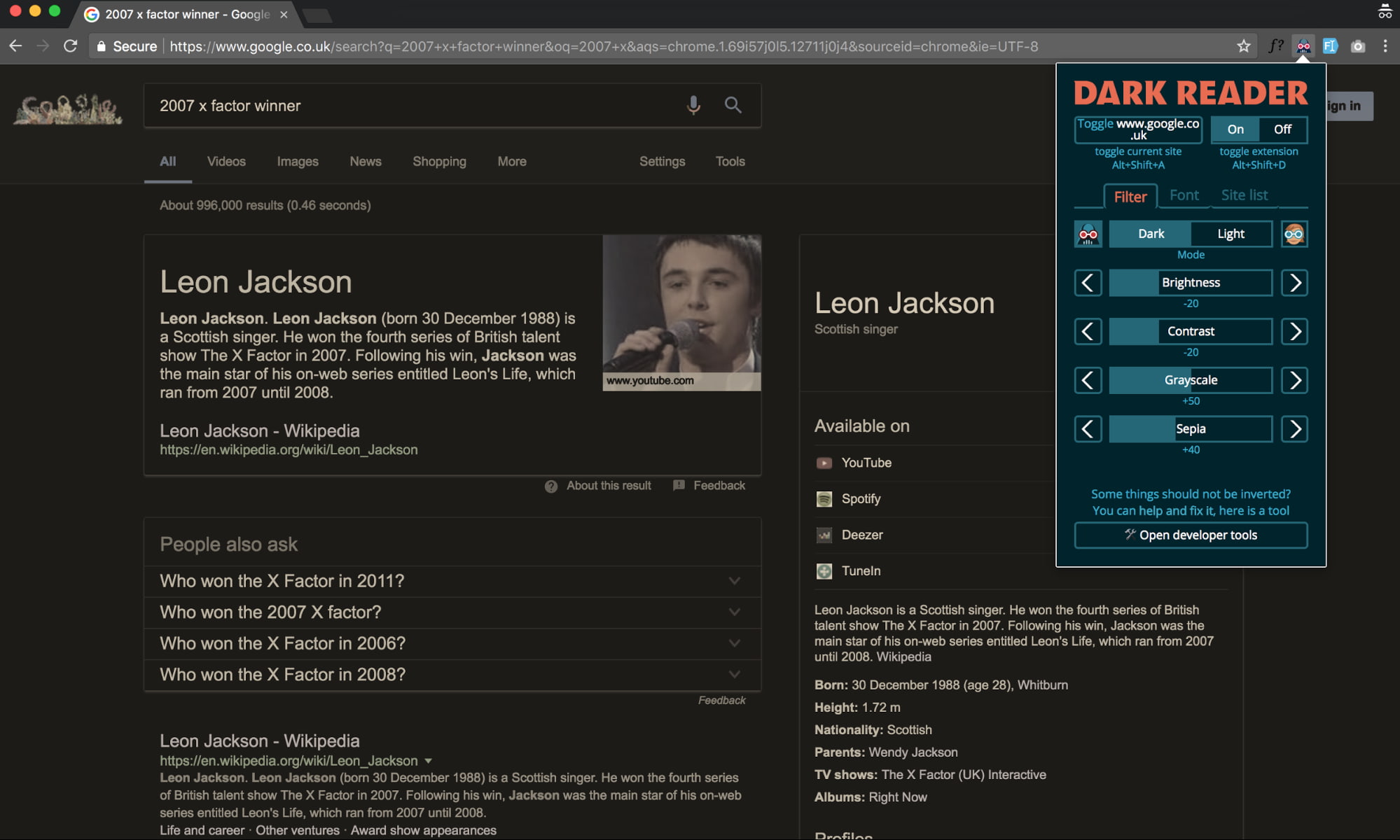
Task: Adjust the Sepia slider bar
Action: [x=1191, y=429]
